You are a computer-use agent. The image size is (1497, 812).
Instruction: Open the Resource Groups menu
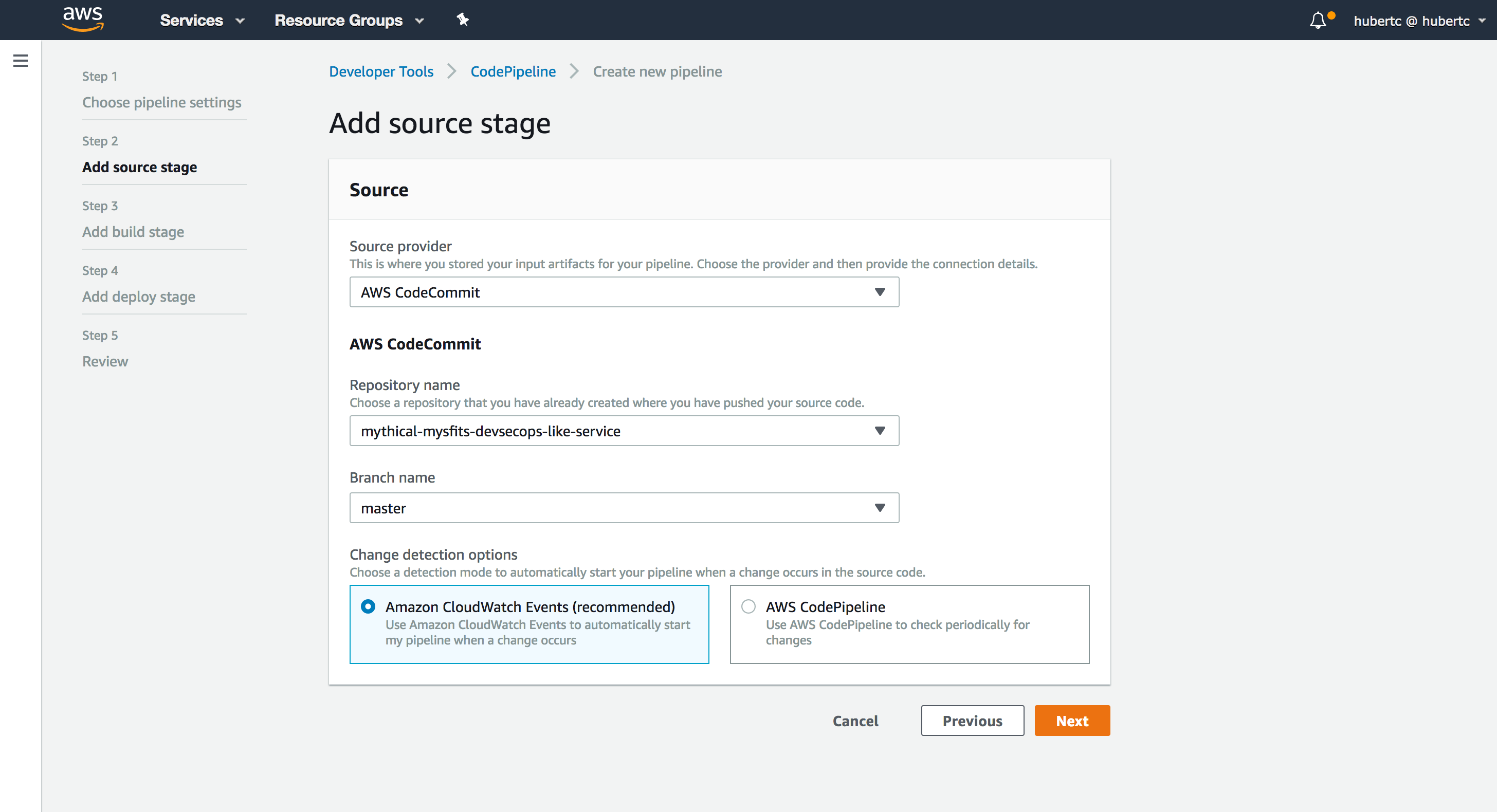pyautogui.click(x=349, y=21)
